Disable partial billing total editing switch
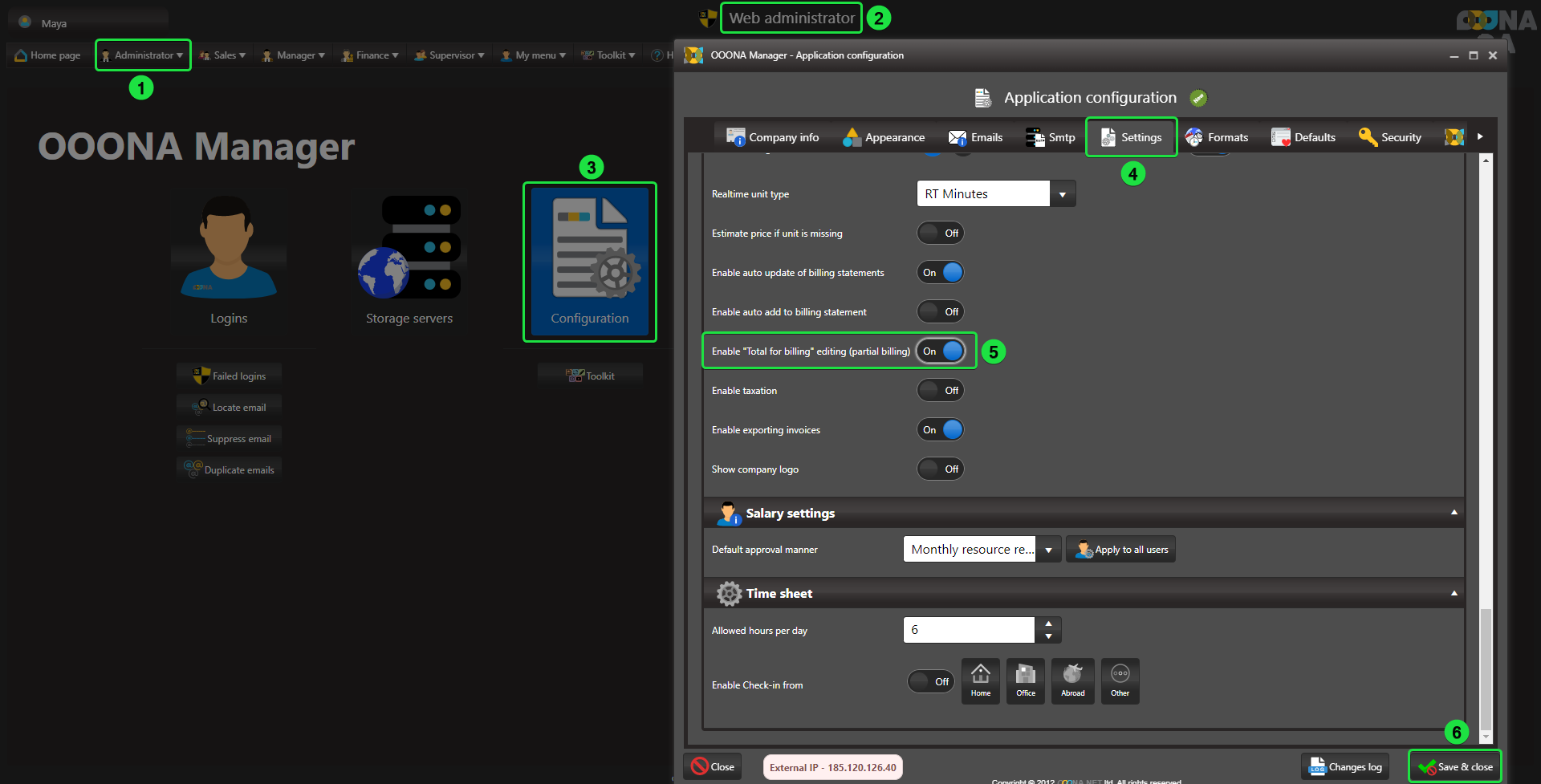 (x=940, y=351)
